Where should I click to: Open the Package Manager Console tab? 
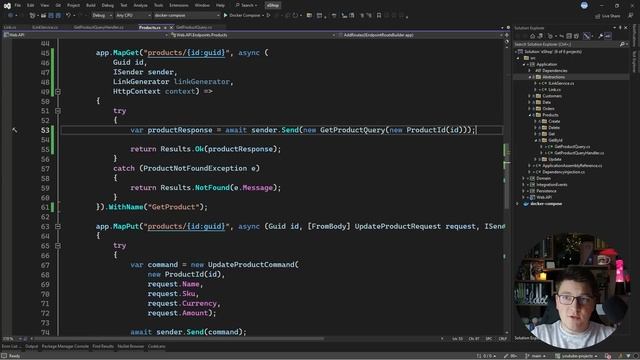[65, 347]
